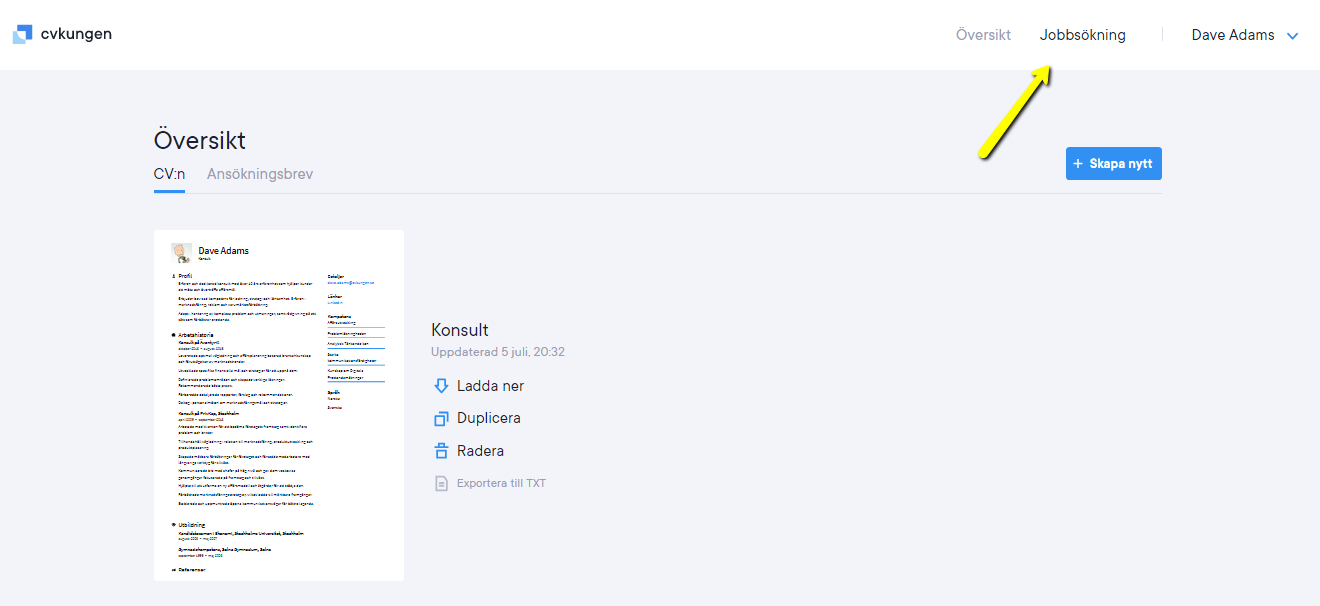Switch to the Ansökningsbrev tab
The width and height of the screenshot is (1320, 606).
point(260,174)
